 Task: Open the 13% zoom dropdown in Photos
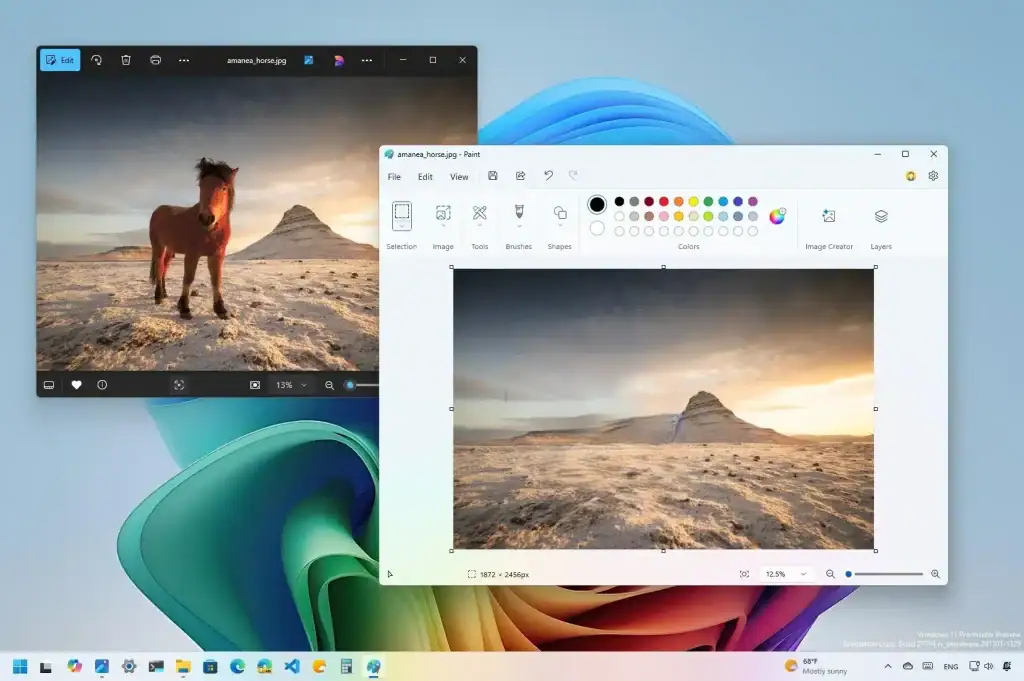point(289,385)
